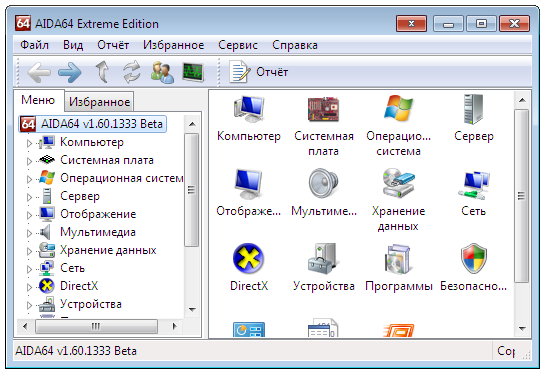Select Программы icon in right pane
Screen dimensions: 545x374
tap(398, 258)
